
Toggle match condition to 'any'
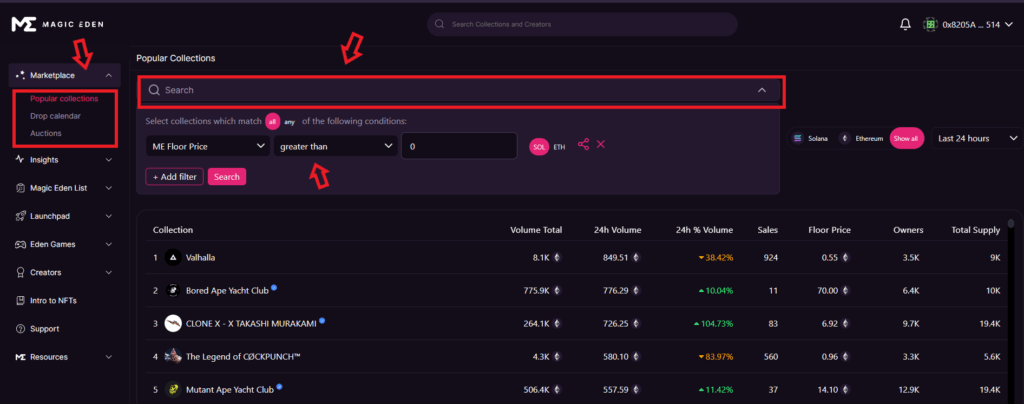[290, 122]
